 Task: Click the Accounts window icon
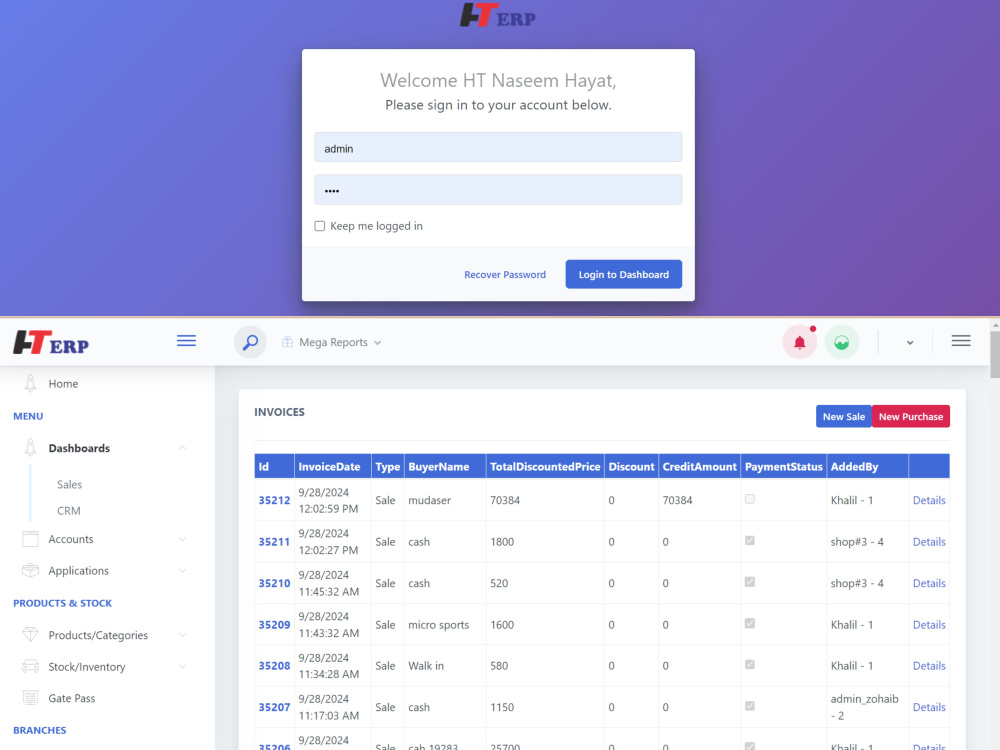pos(30,539)
